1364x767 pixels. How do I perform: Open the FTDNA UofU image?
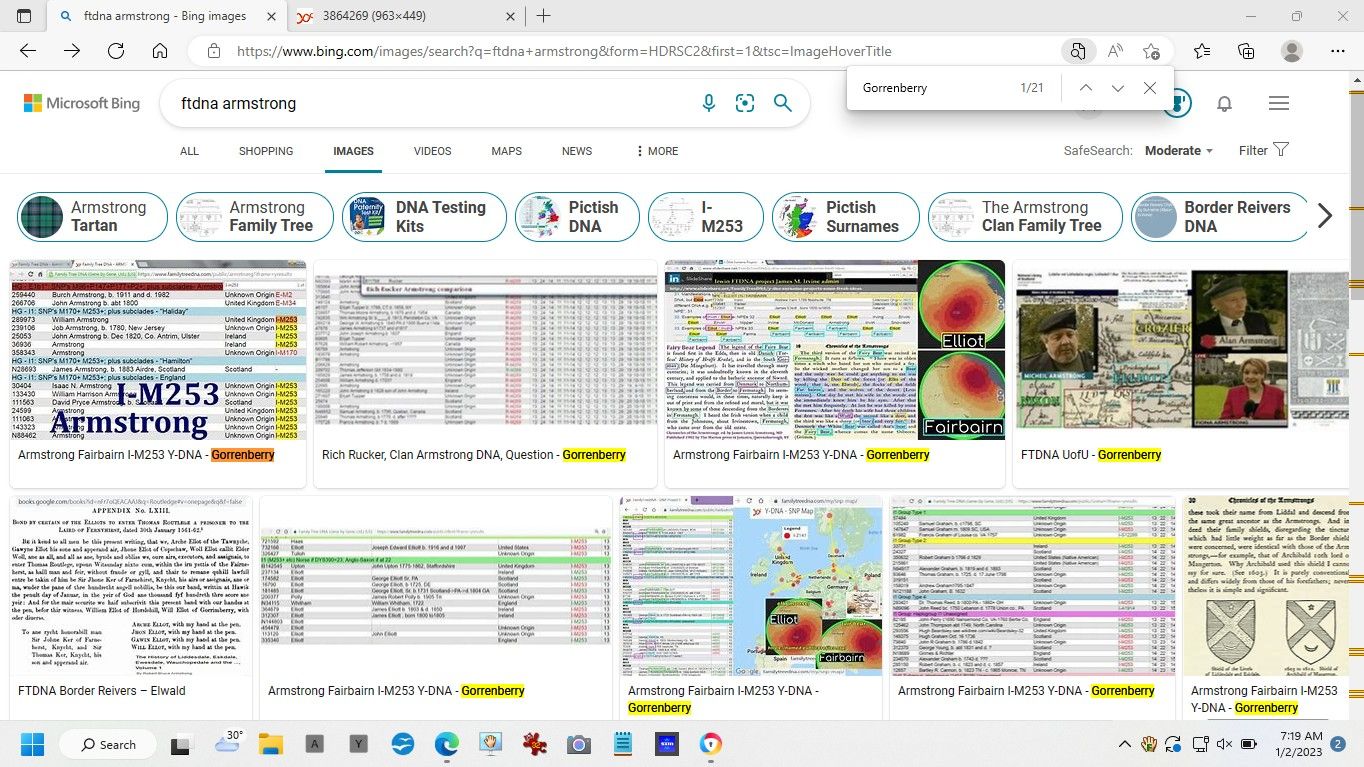(1181, 350)
